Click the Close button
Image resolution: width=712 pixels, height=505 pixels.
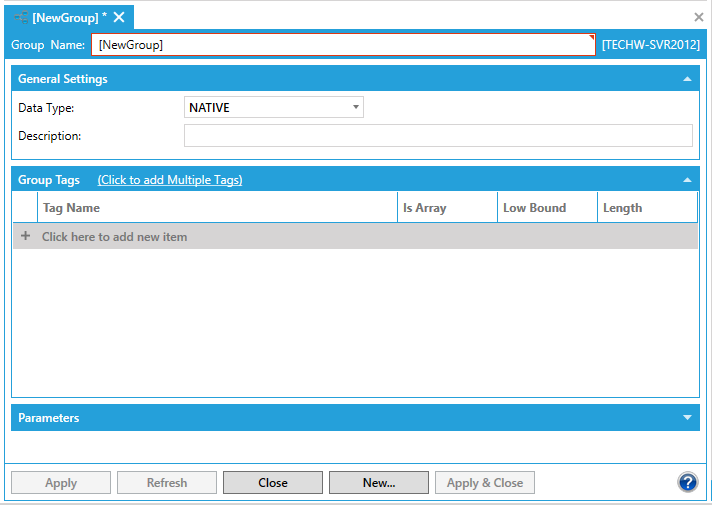(x=272, y=483)
